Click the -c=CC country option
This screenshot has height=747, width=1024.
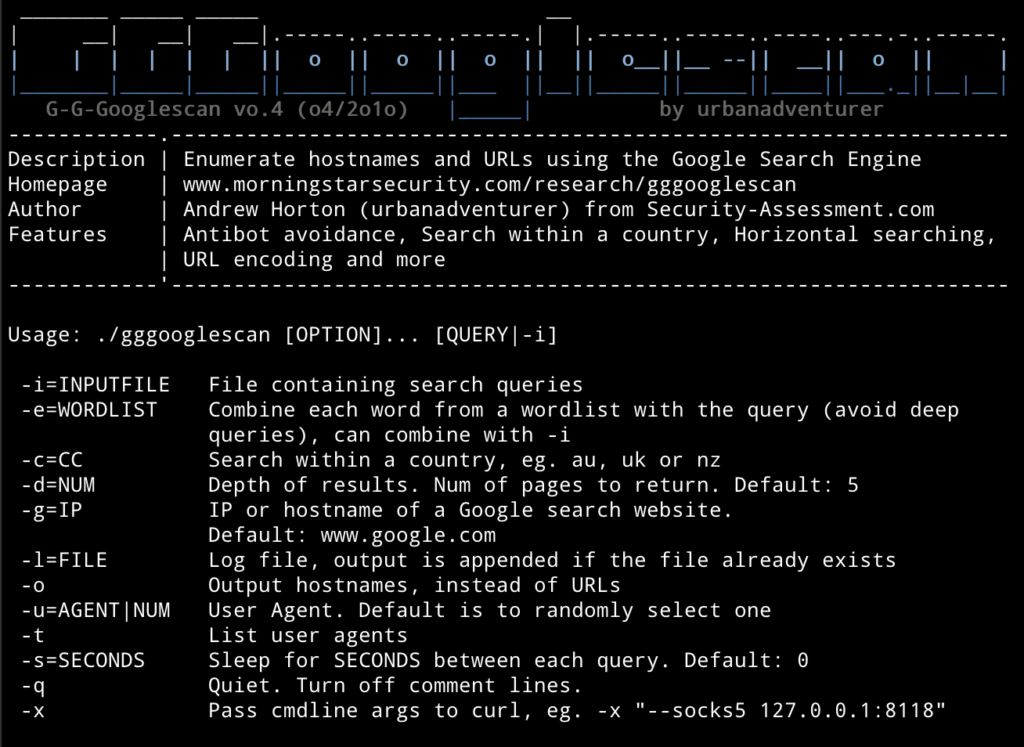(52, 460)
